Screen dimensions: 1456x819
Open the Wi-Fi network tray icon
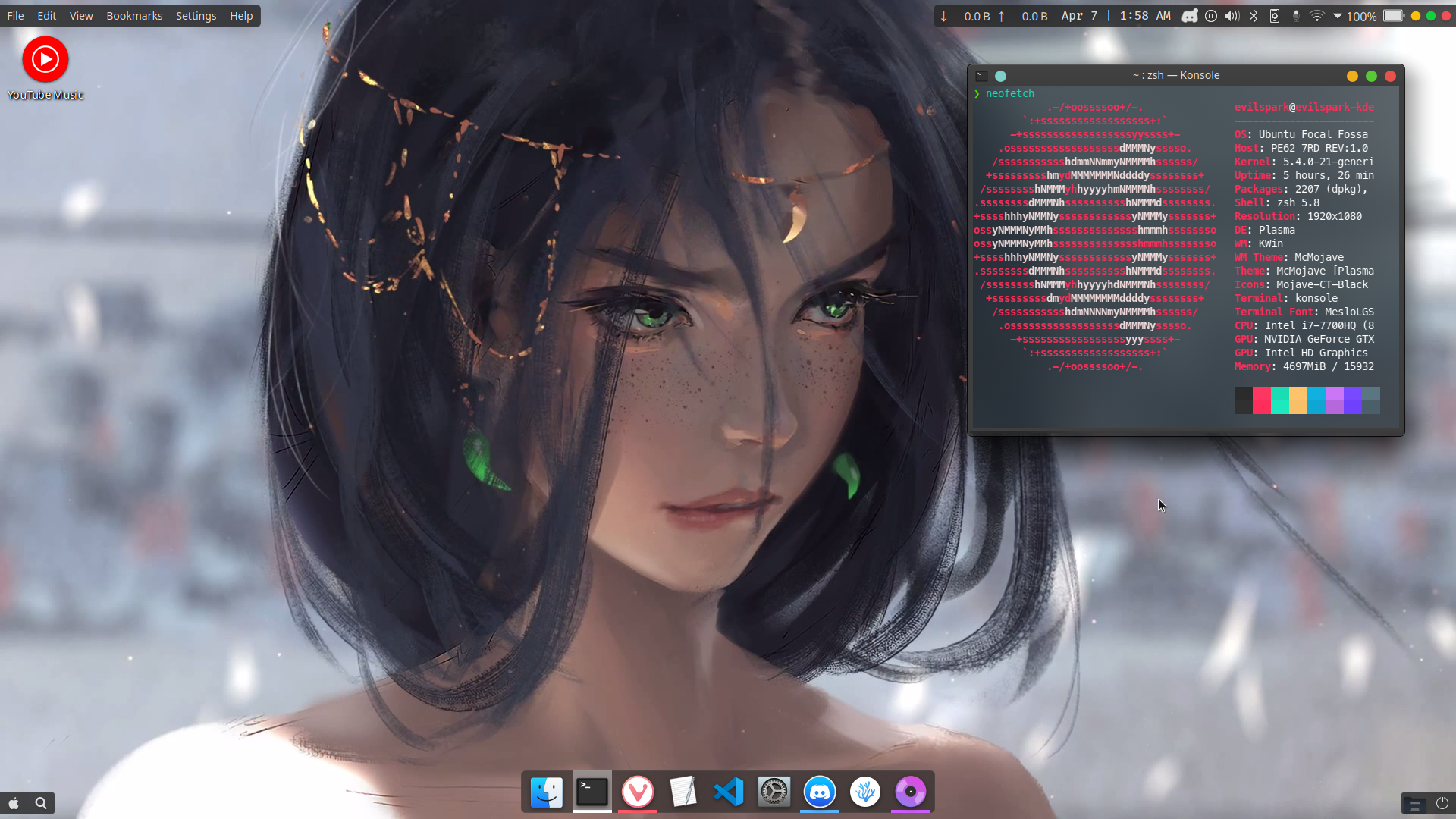point(1317,16)
